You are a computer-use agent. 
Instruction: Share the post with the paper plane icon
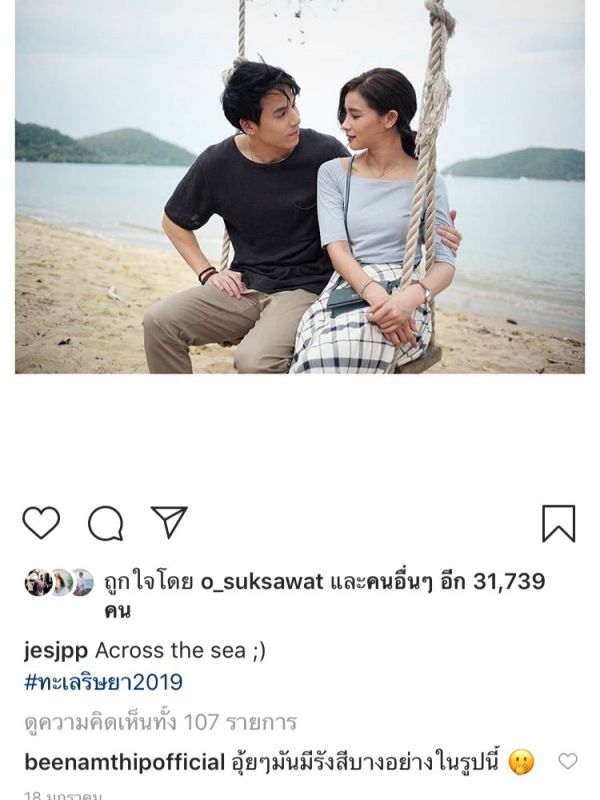[169, 522]
